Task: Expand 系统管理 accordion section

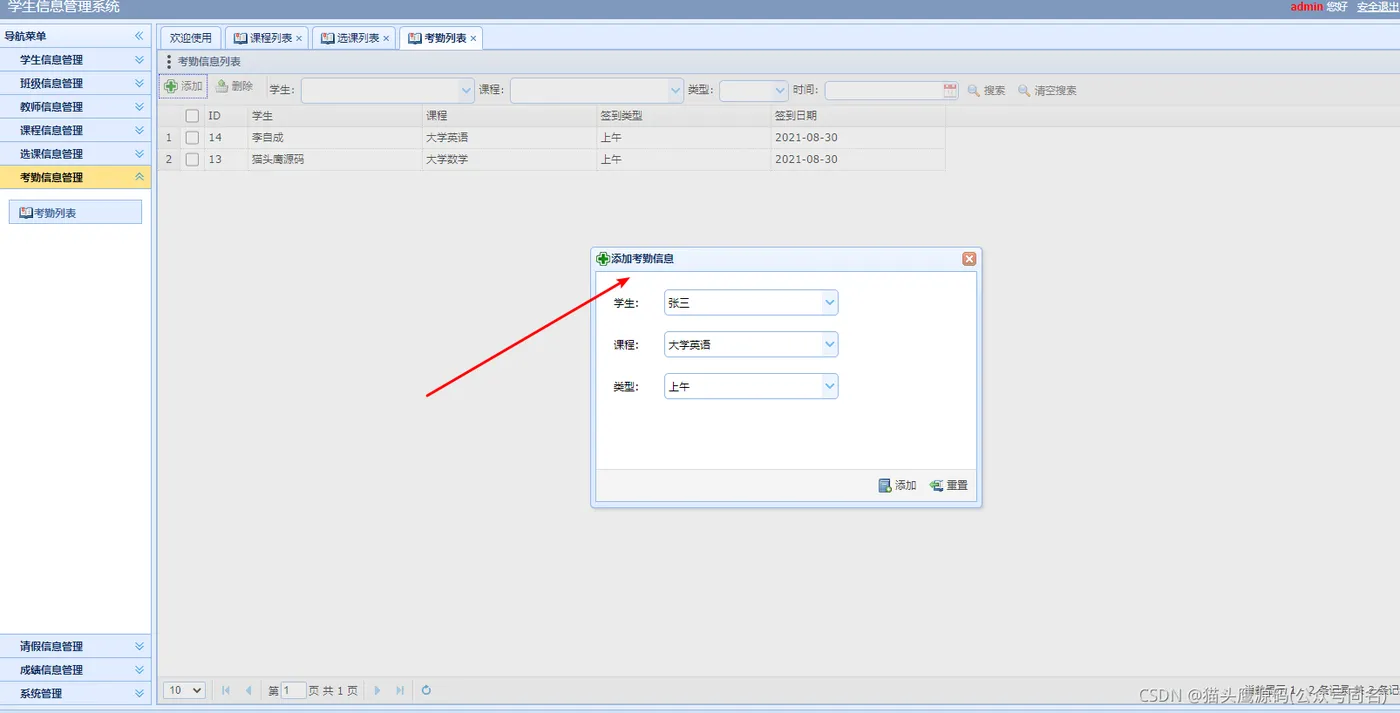Action: [x=76, y=693]
